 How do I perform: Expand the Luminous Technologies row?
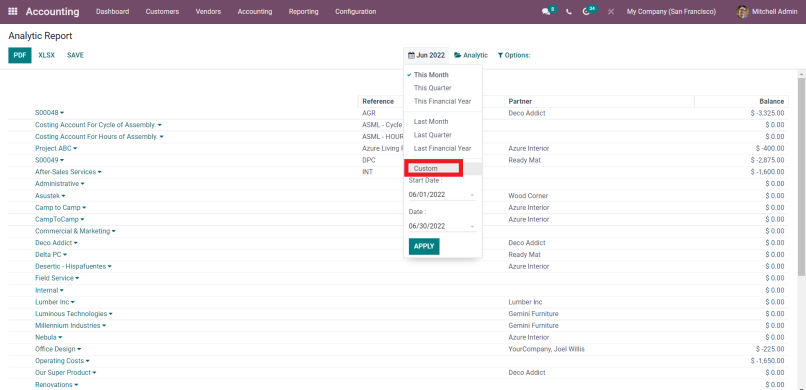pos(74,313)
